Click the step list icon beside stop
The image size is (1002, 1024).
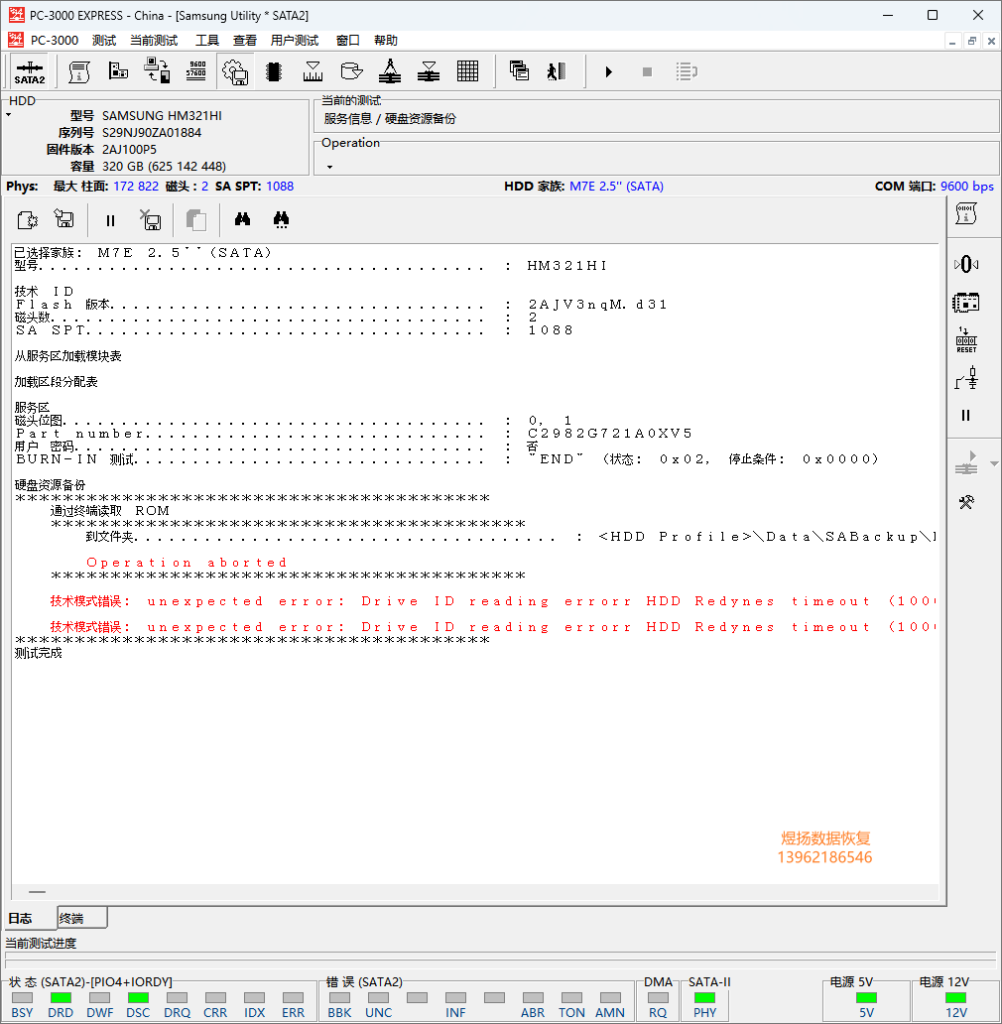point(686,72)
